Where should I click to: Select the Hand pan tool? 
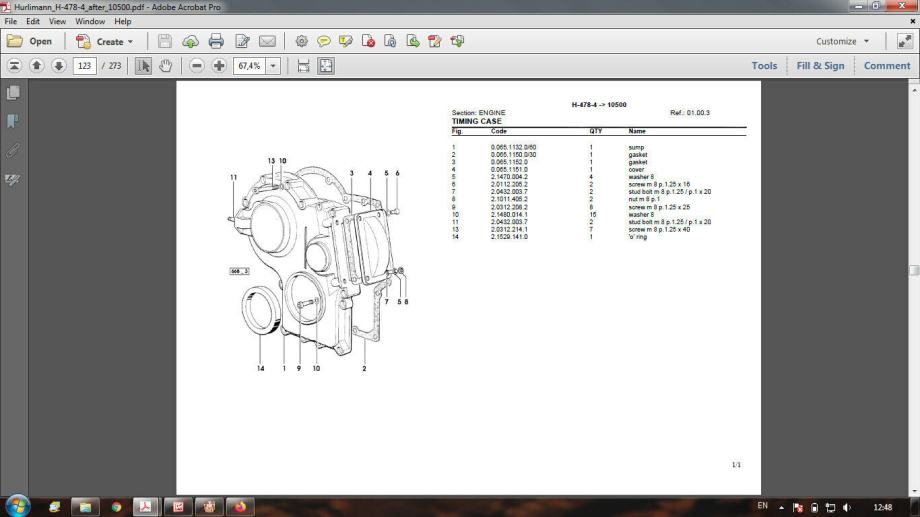(x=166, y=66)
